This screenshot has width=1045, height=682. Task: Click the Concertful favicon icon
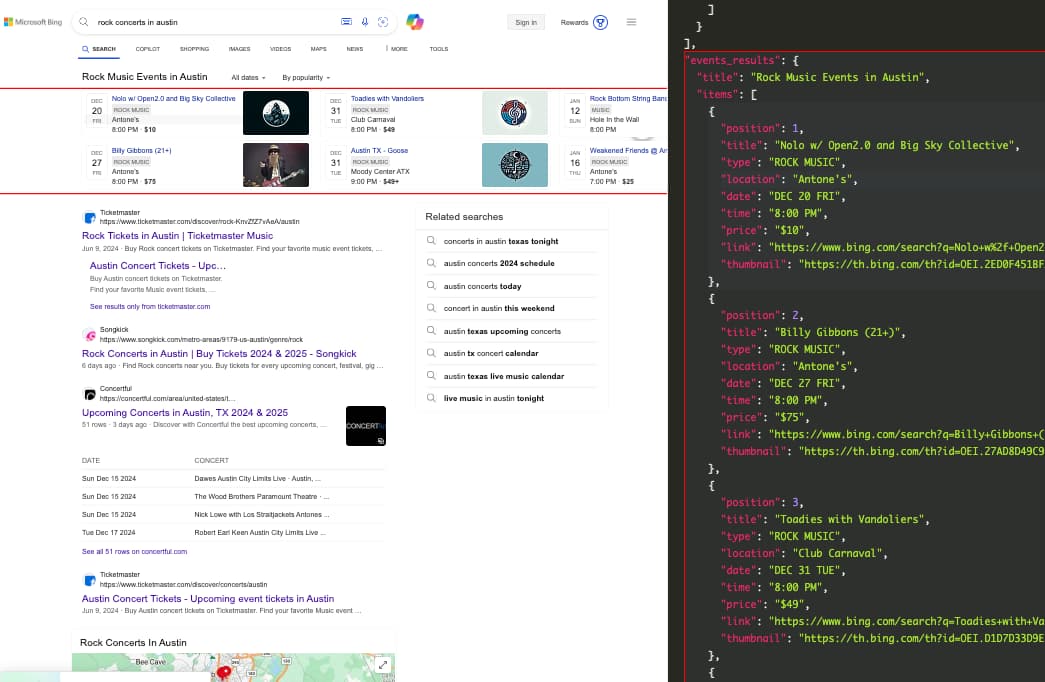(x=89, y=394)
